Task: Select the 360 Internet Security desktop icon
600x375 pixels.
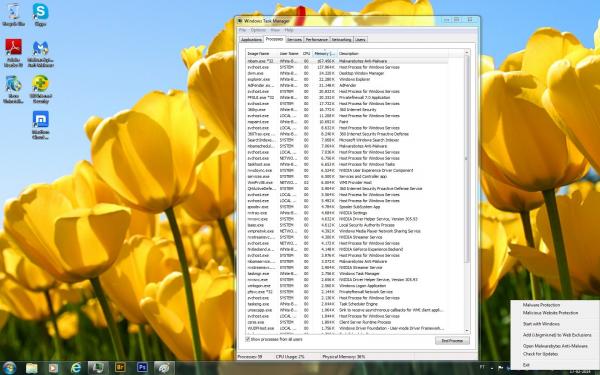Action: tap(41, 89)
